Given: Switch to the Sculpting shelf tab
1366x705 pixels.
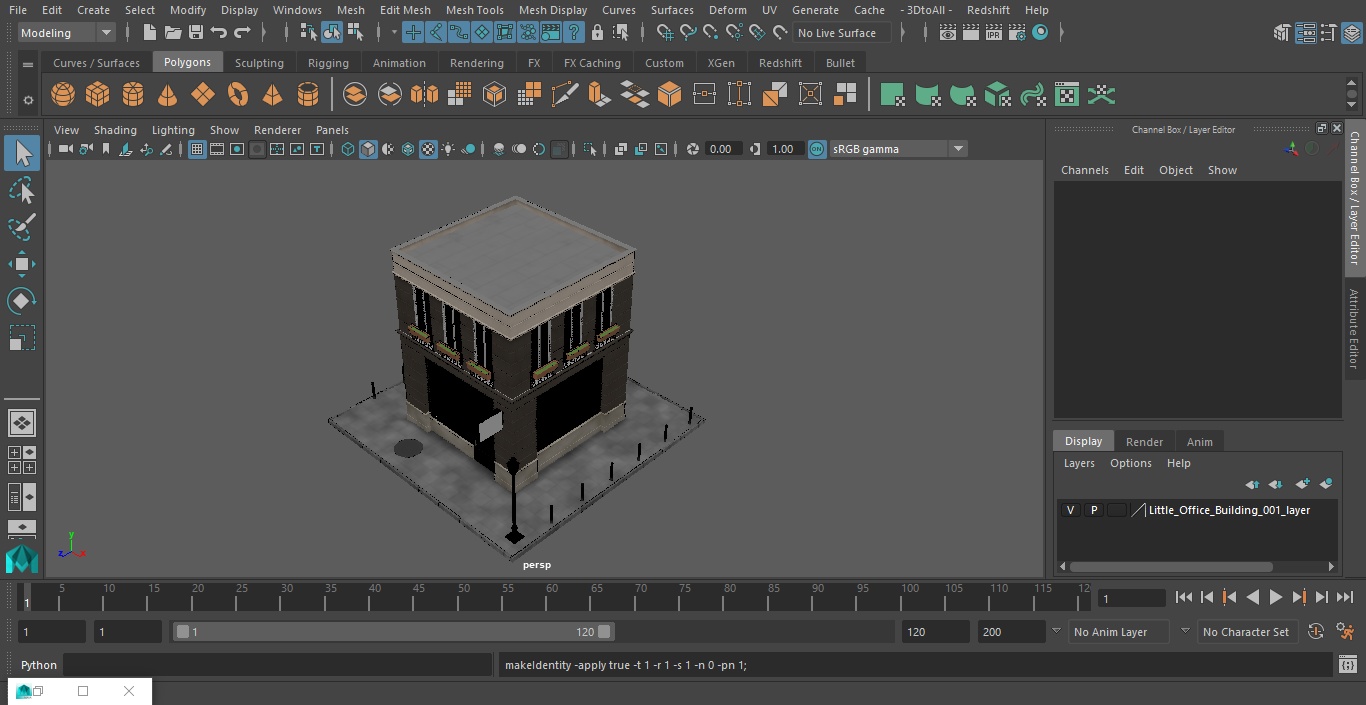Looking at the screenshot, I should coord(259,63).
